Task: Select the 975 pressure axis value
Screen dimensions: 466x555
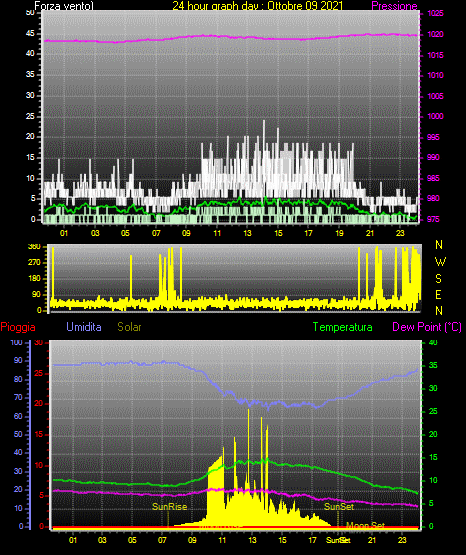Action: pos(433,219)
